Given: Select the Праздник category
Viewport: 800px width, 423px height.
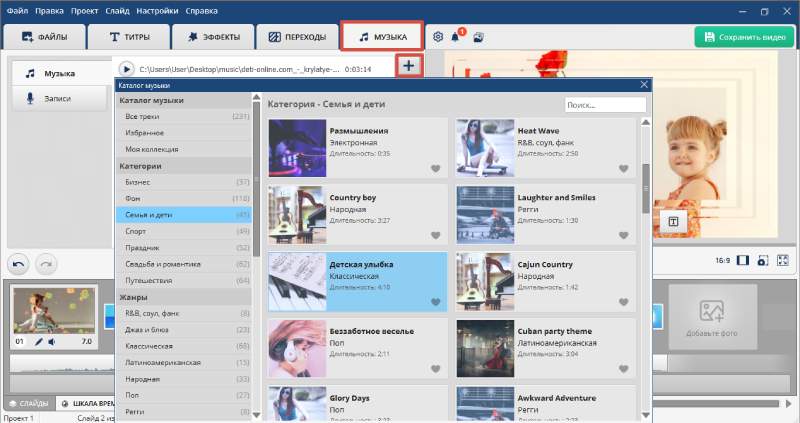Looking at the screenshot, I should pyautogui.click(x=184, y=247).
